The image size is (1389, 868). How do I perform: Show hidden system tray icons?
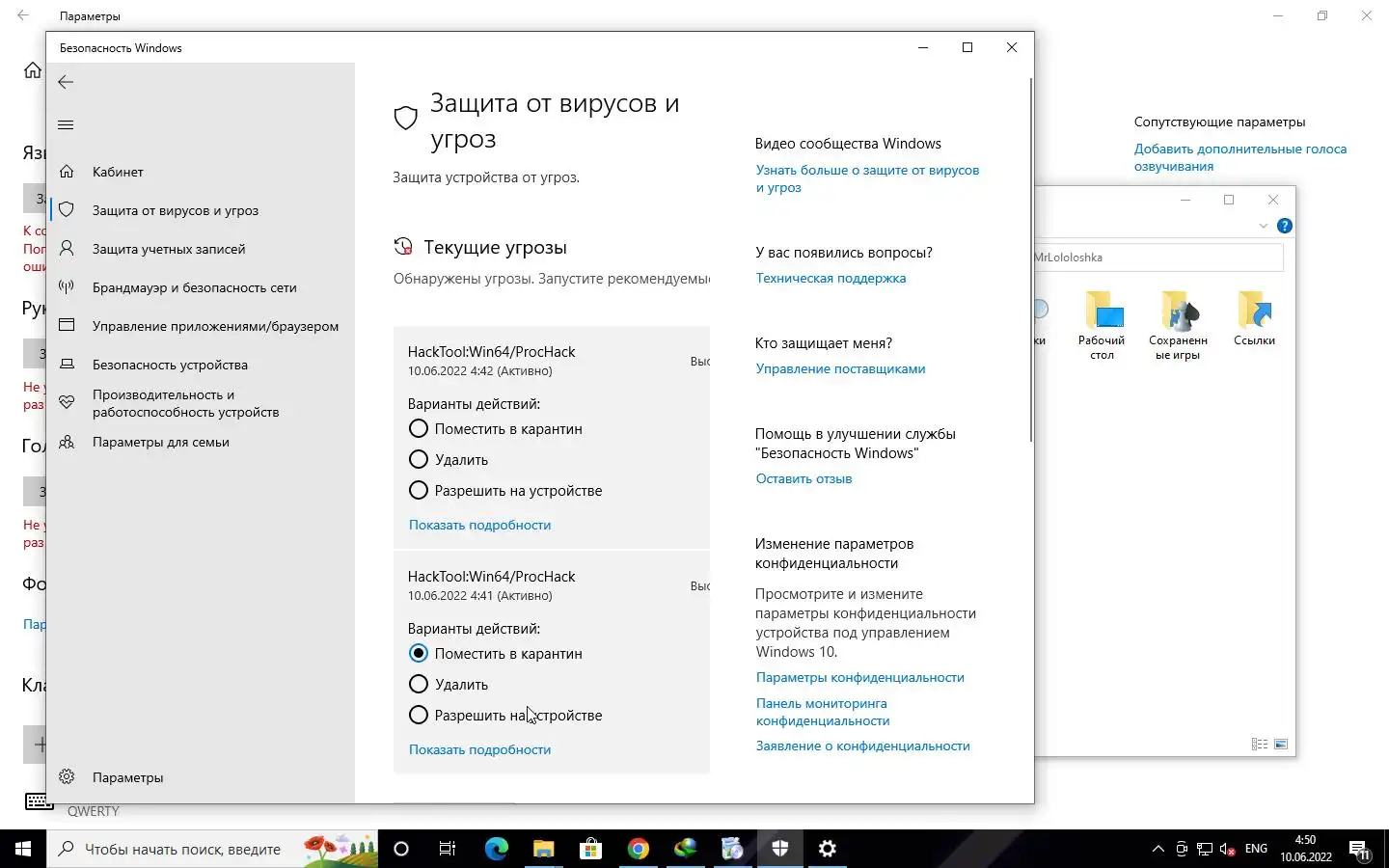click(x=1157, y=849)
